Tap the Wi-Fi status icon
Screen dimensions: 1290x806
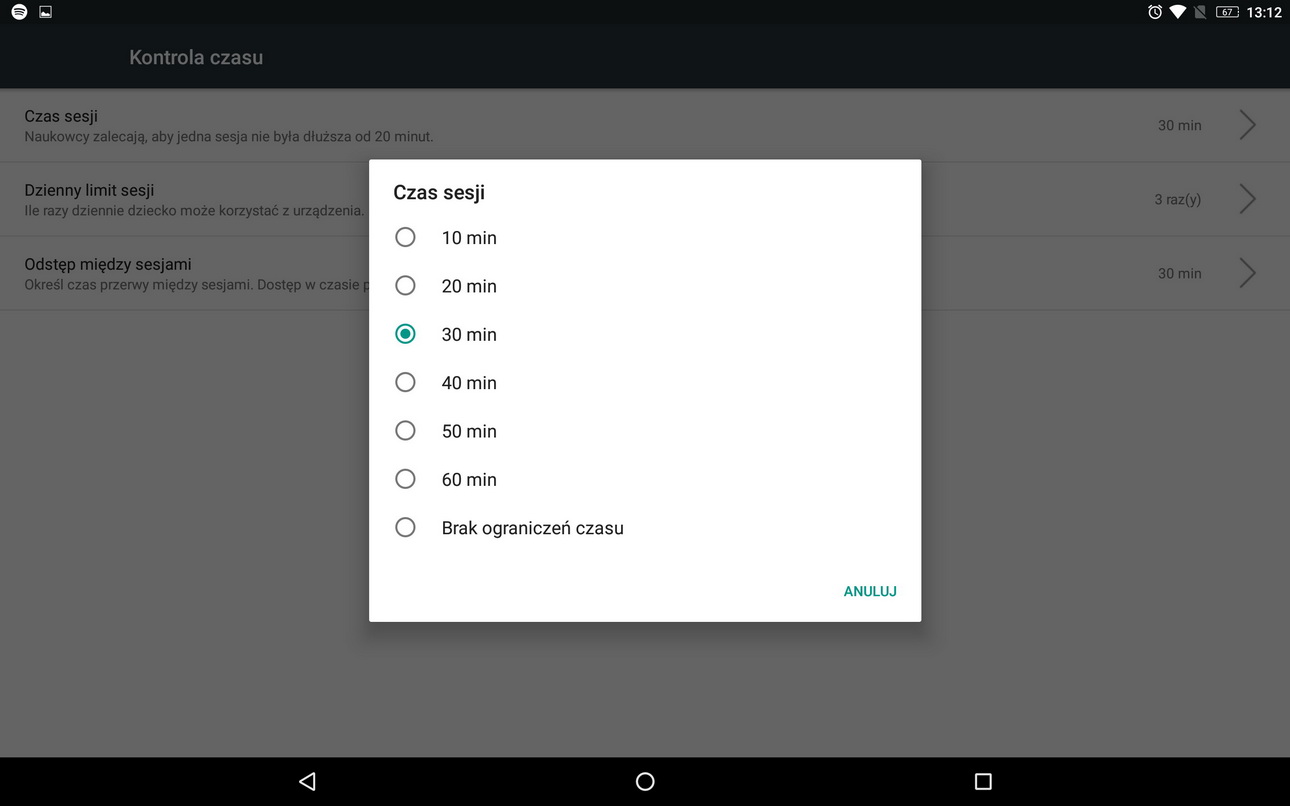[x=1177, y=12]
